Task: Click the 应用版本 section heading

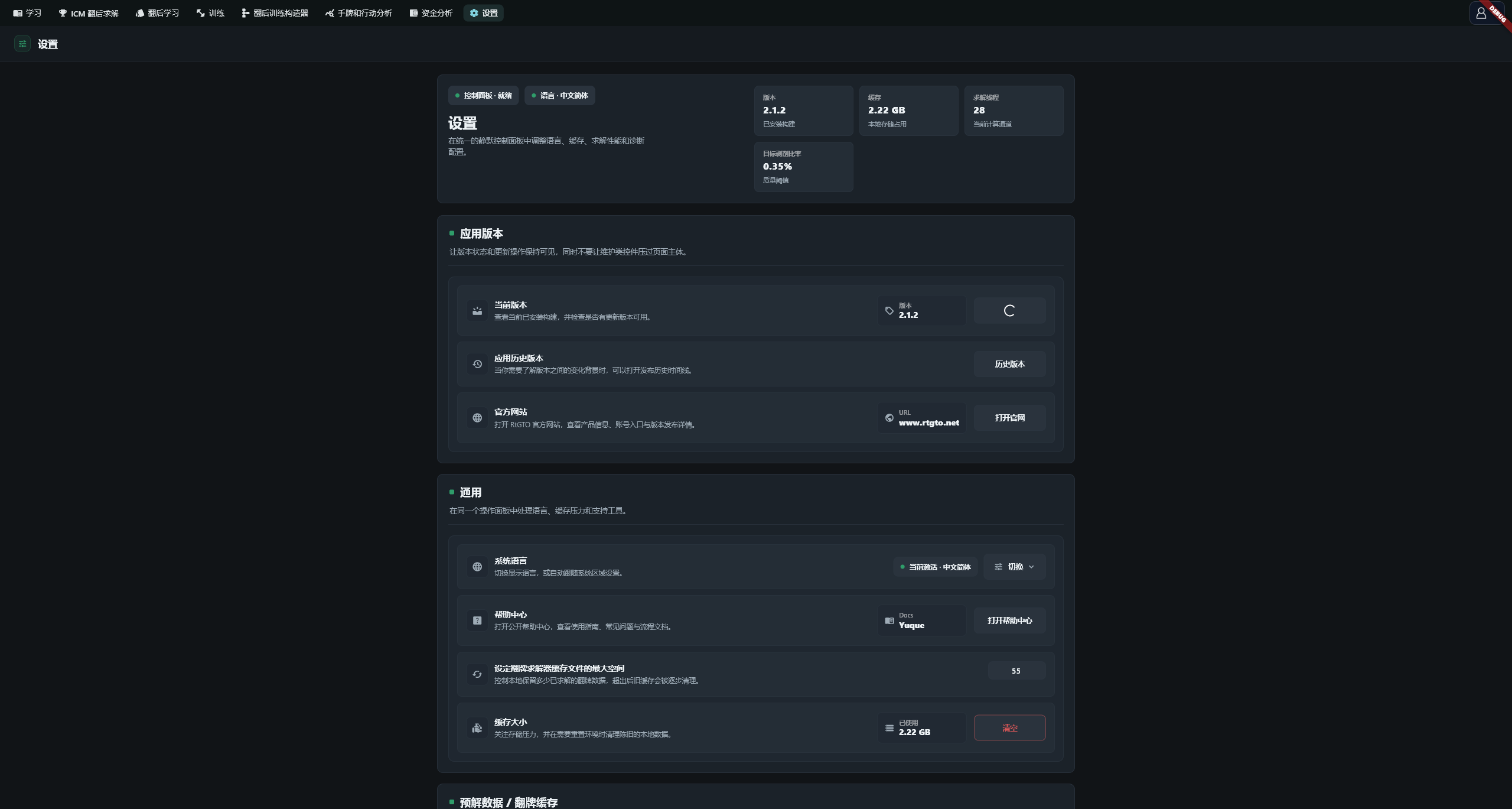Action: [x=481, y=233]
